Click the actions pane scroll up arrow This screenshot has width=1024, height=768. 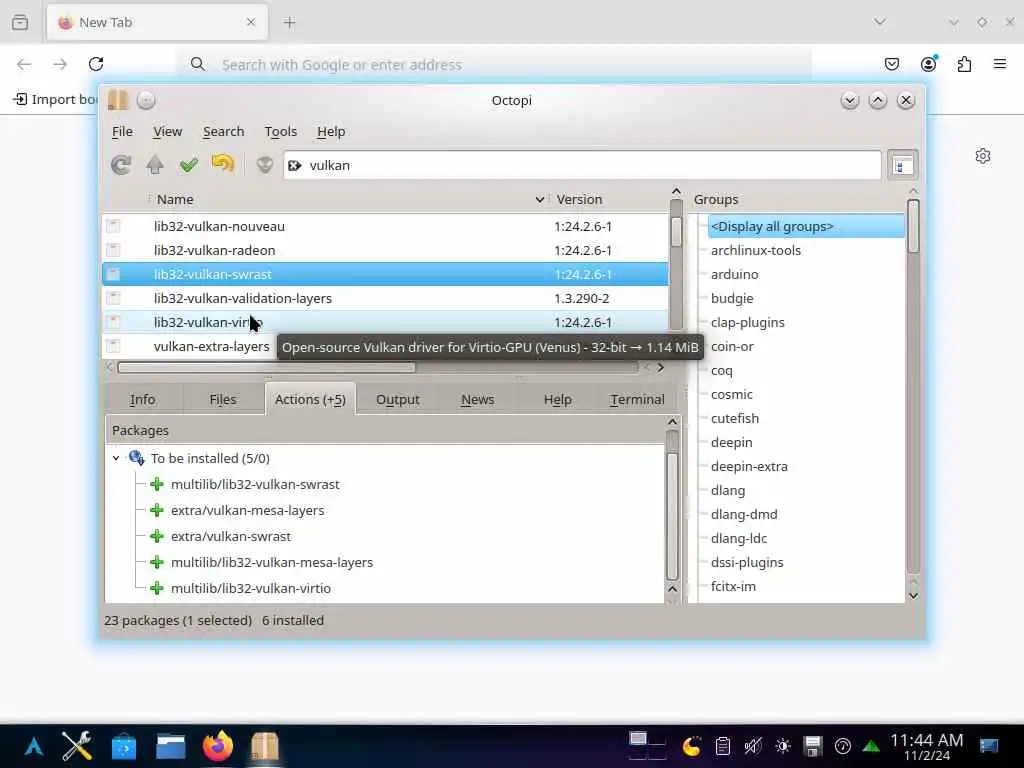672,422
